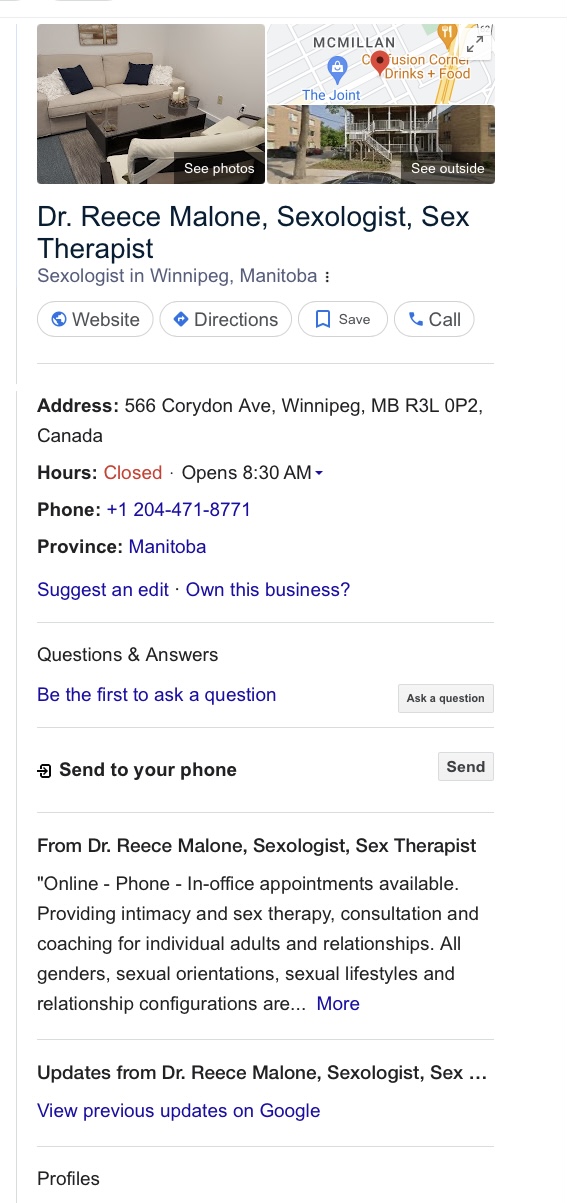
Task: Open the Manitoba province link
Action: coord(168,547)
